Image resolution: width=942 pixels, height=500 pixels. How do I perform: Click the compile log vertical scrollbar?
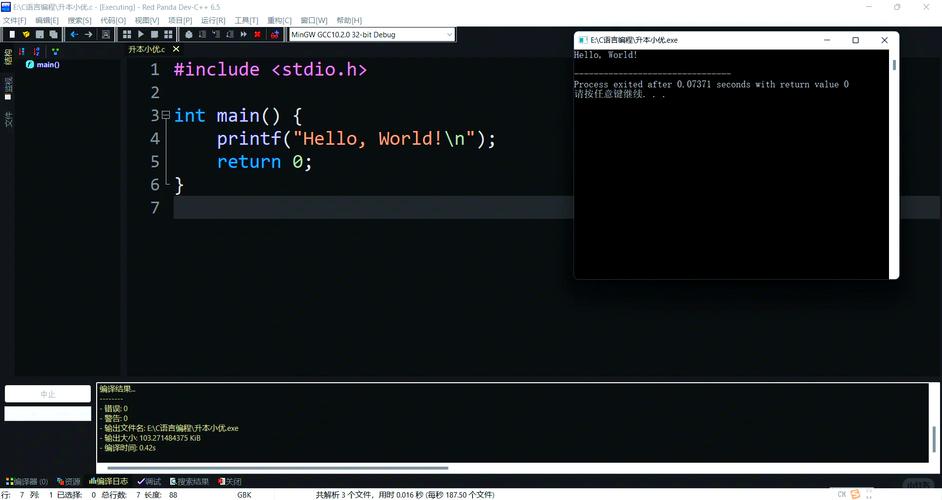click(934, 439)
